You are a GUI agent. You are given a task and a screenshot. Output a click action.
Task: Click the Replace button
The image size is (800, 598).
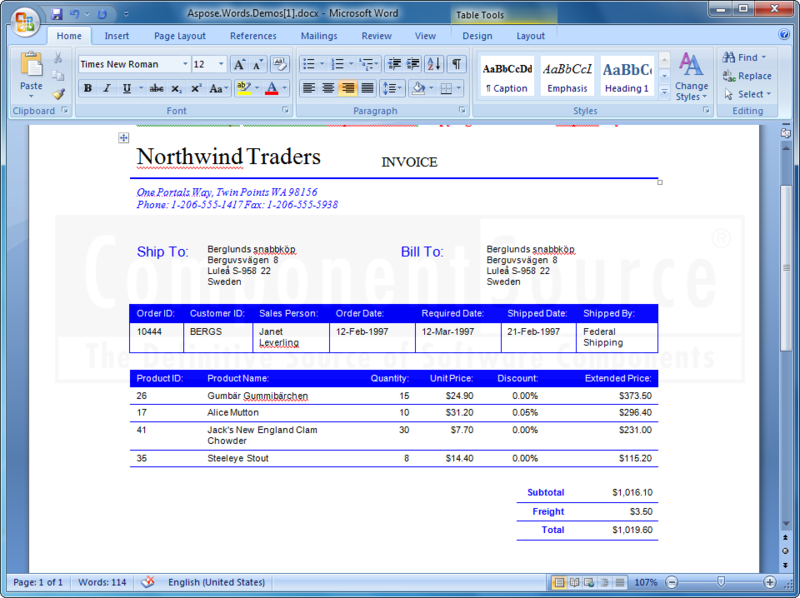(x=747, y=76)
